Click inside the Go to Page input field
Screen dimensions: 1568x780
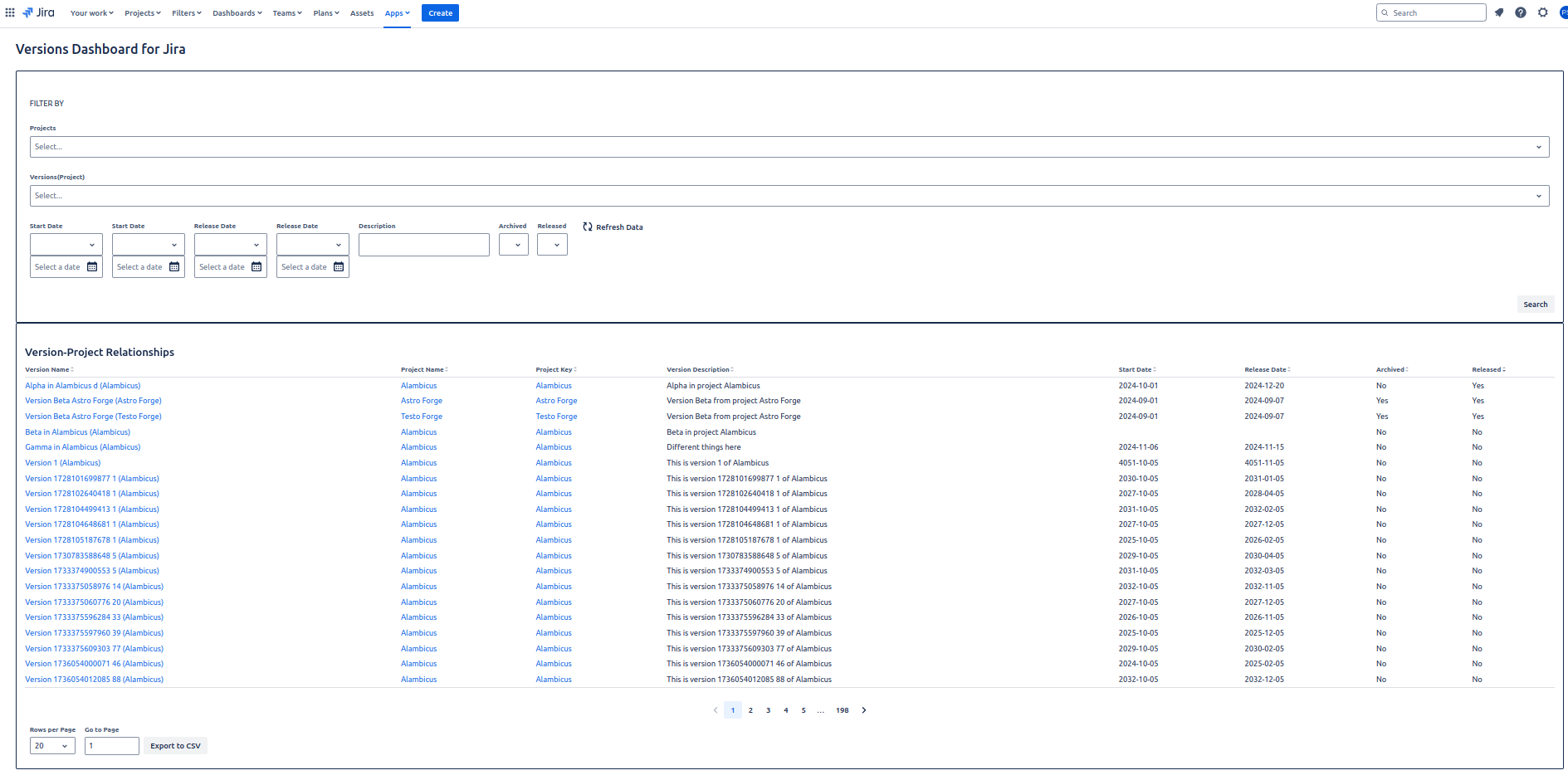click(x=111, y=745)
